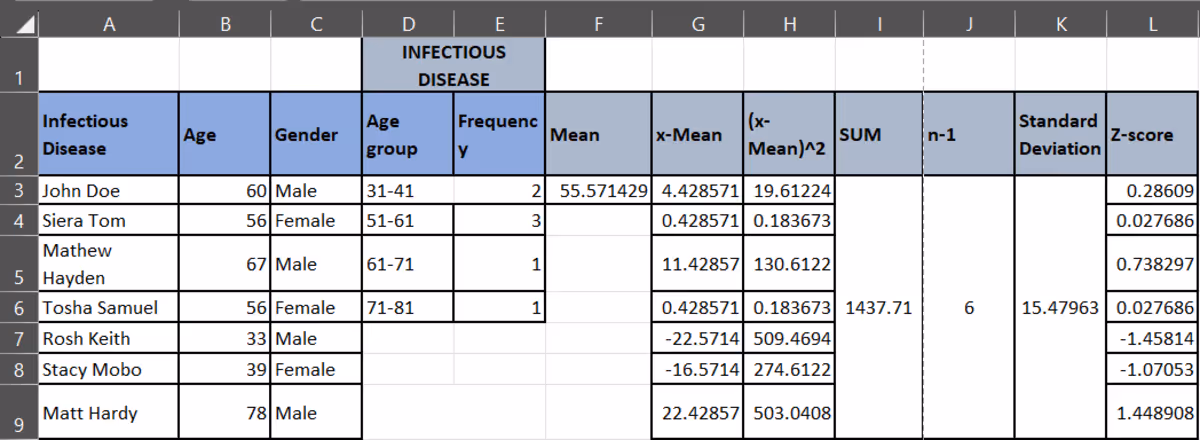Click the standard deviation value 15.47963
This screenshot has width=1200, height=440.
point(1059,308)
